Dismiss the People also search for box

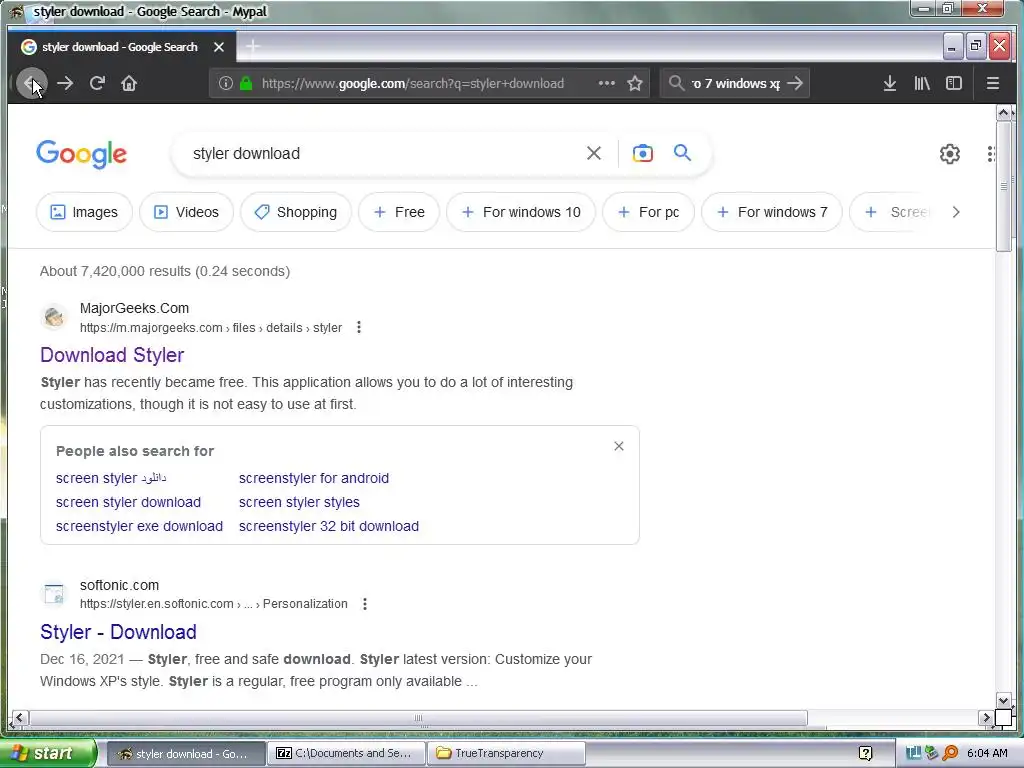pyautogui.click(x=619, y=446)
